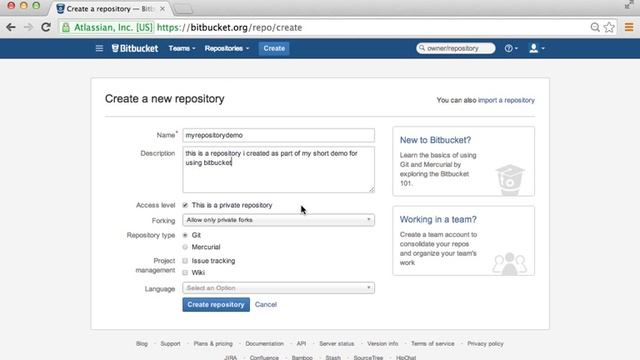Reload the page with the refresh icon
This screenshot has height=360, width=640.
pyautogui.click(x=46, y=27)
